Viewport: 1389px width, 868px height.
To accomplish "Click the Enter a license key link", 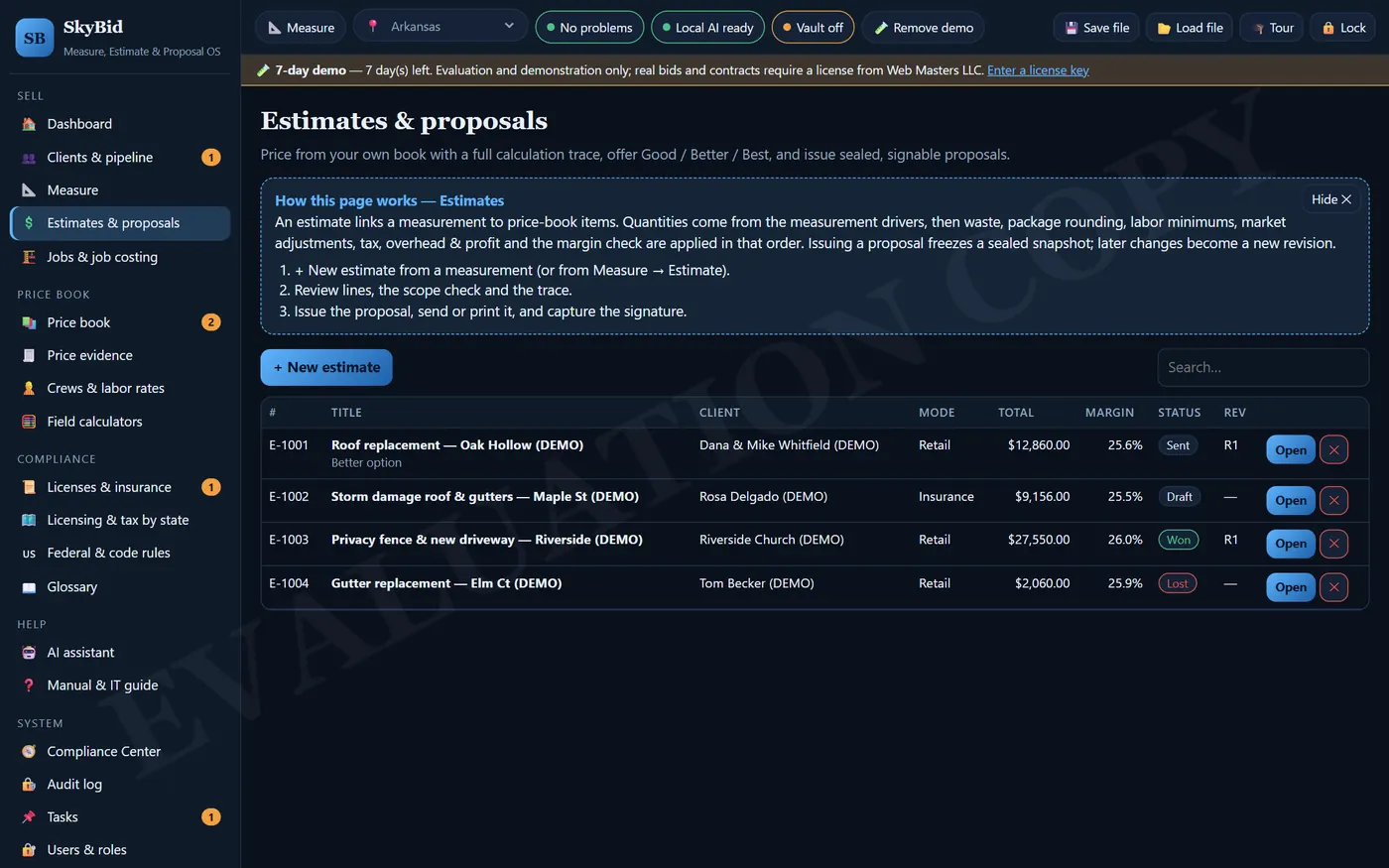I will 1038,70.
